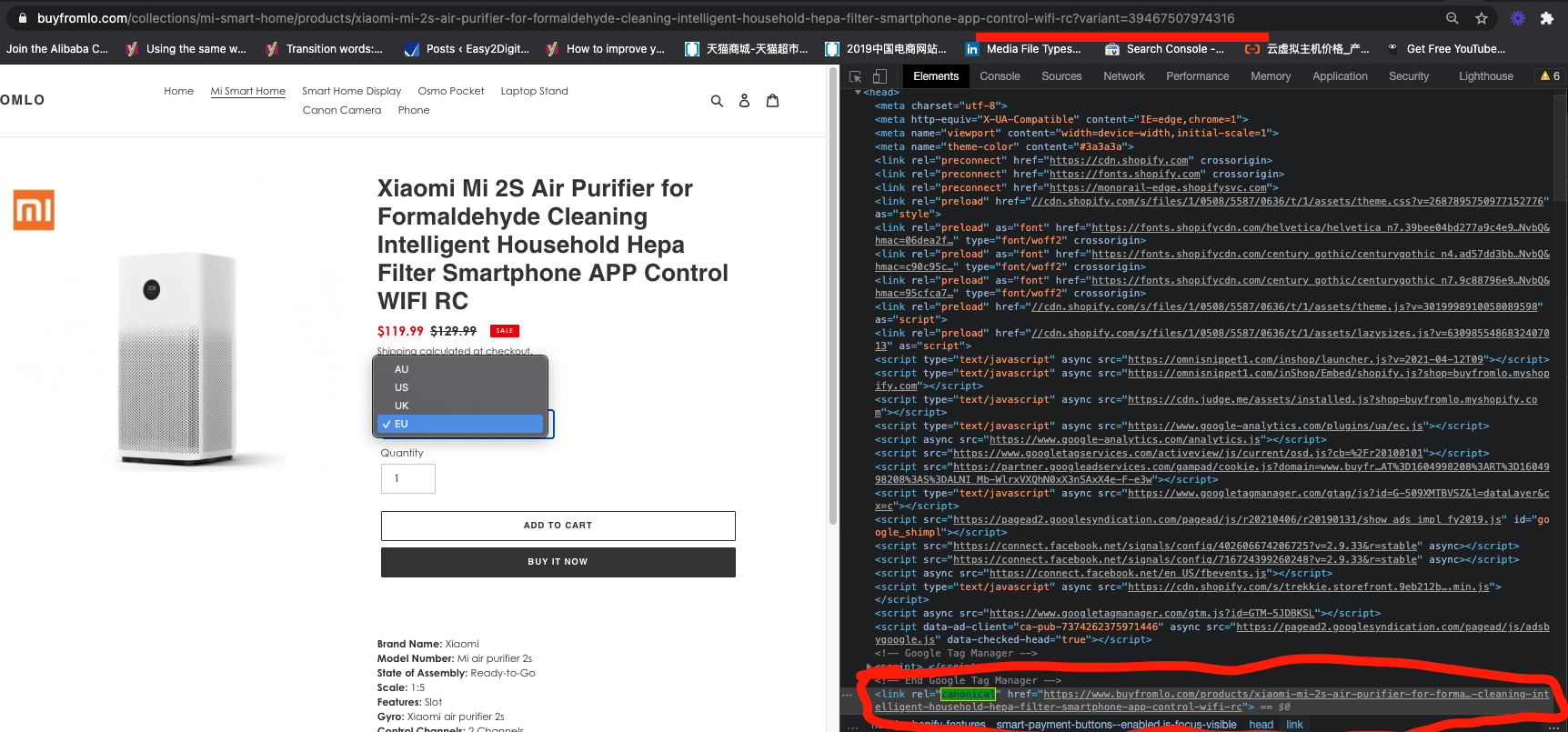This screenshot has width=1568, height=732.
Task: Select UK in the plug dropdown
Action: (x=460, y=406)
